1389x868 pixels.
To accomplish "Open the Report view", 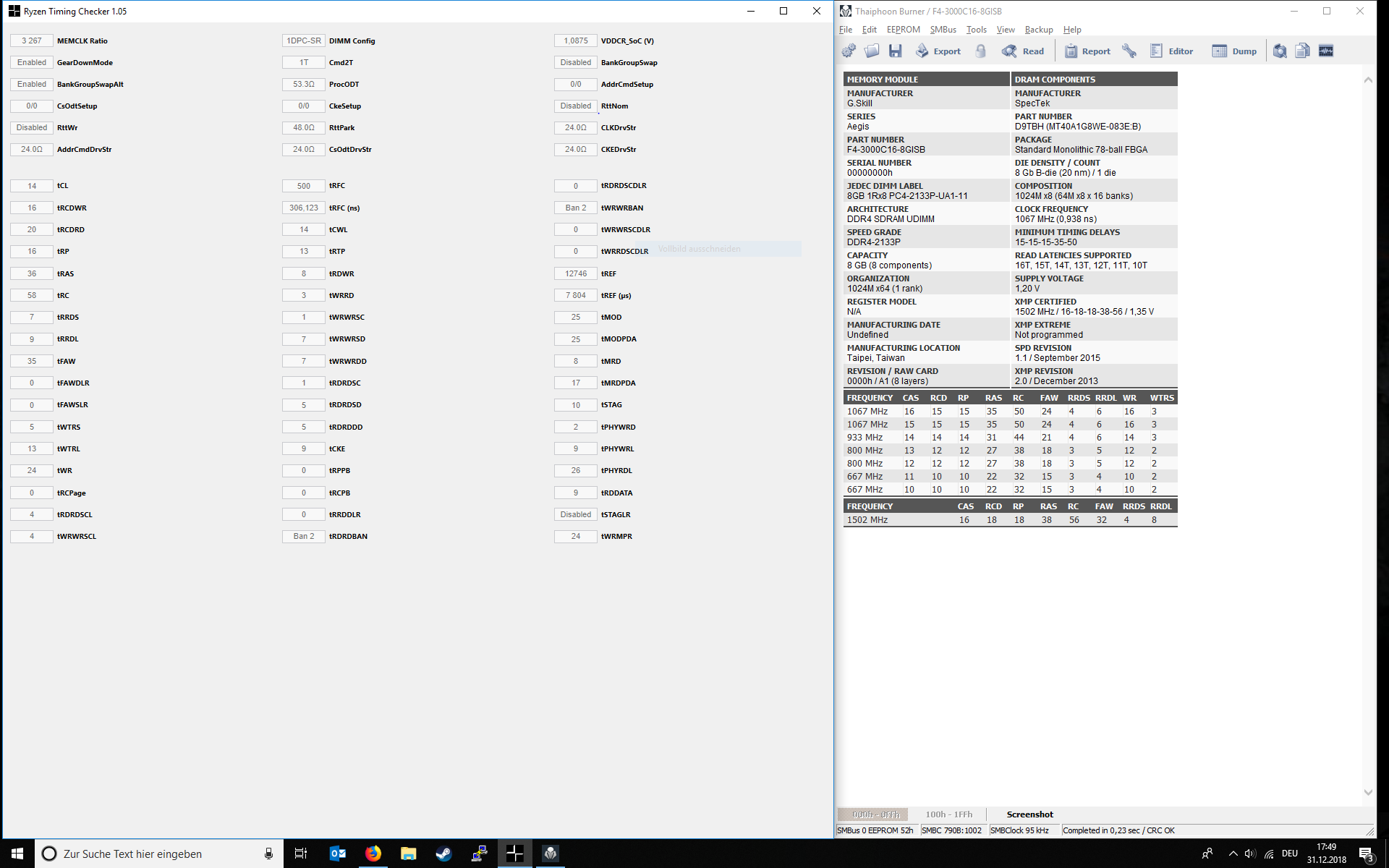I will coord(1087,51).
